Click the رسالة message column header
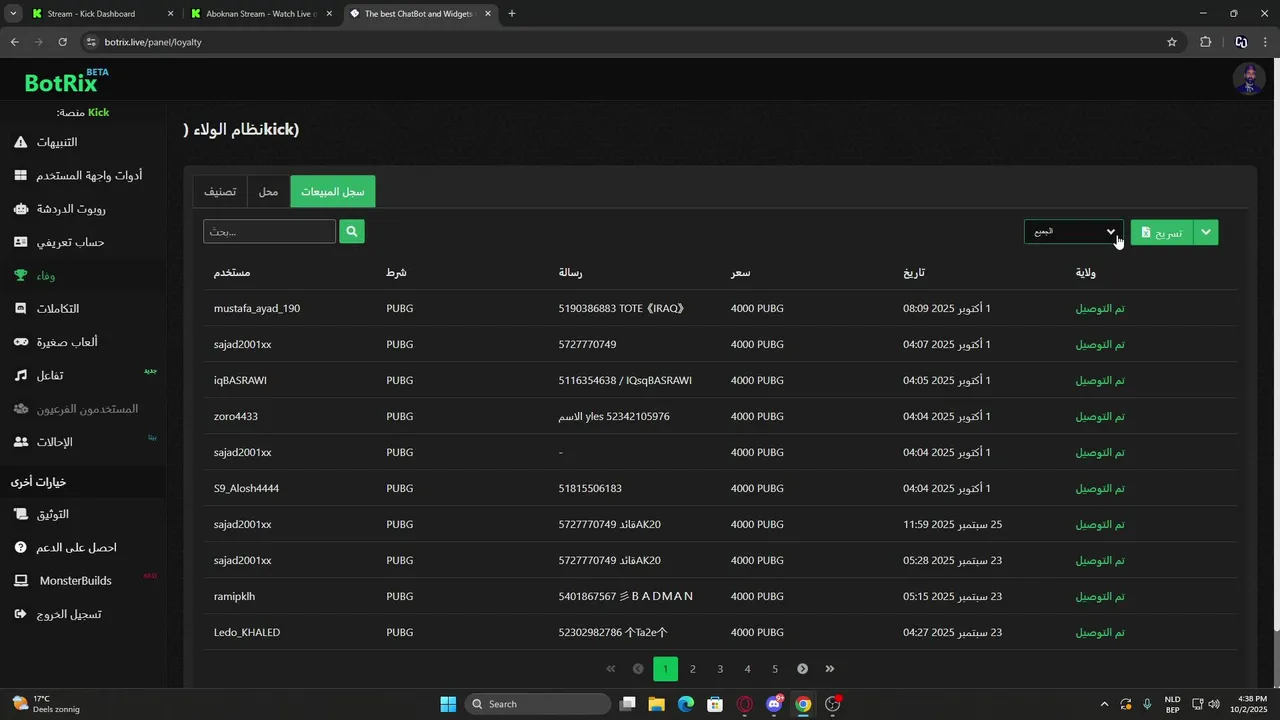The width and height of the screenshot is (1280, 720). (570, 272)
